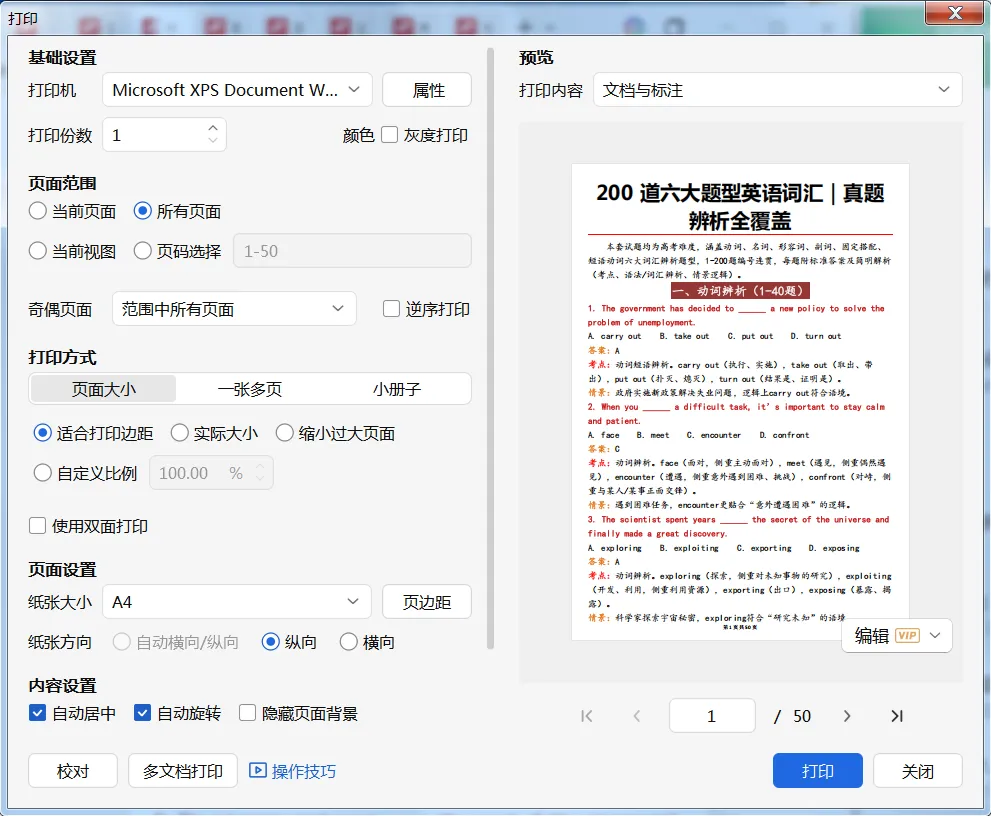Viewport: 991px width, 816px height.
Task: Switch to 小册子 tab
Action: pos(396,389)
